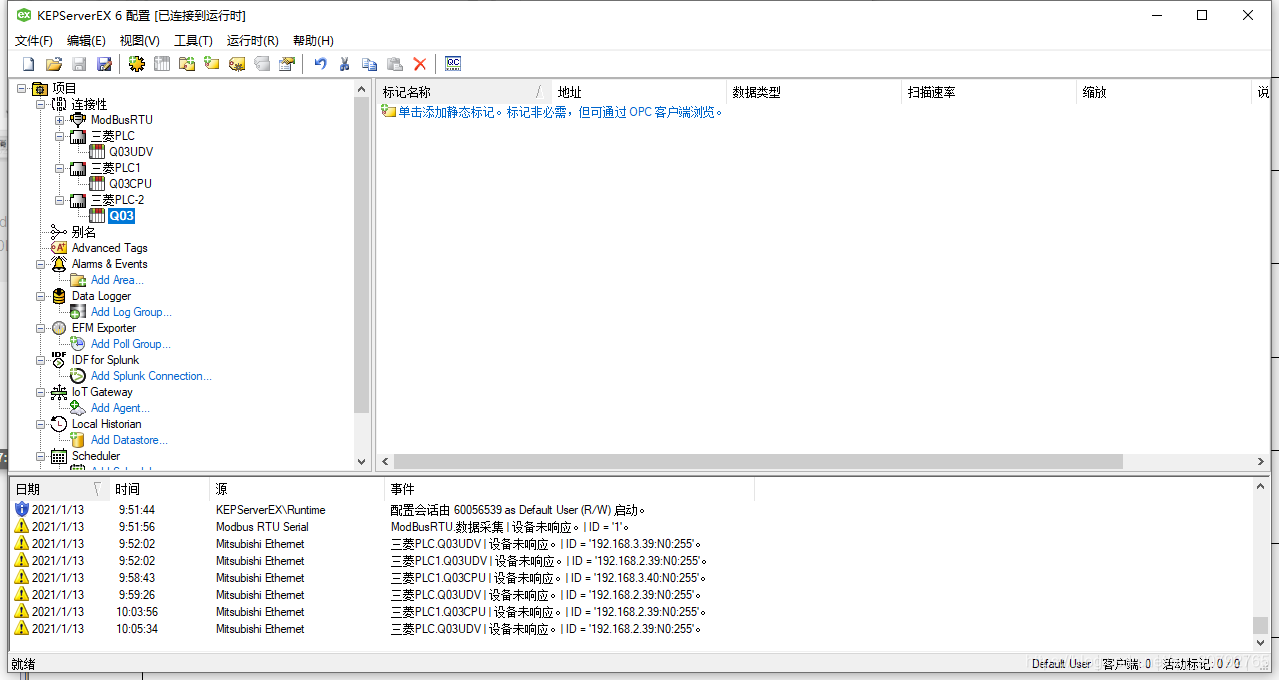Image resolution: width=1279 pixels, height=680 pixels.
Task: Click the New Channel gear icon
Action: (x=136, y=64)
